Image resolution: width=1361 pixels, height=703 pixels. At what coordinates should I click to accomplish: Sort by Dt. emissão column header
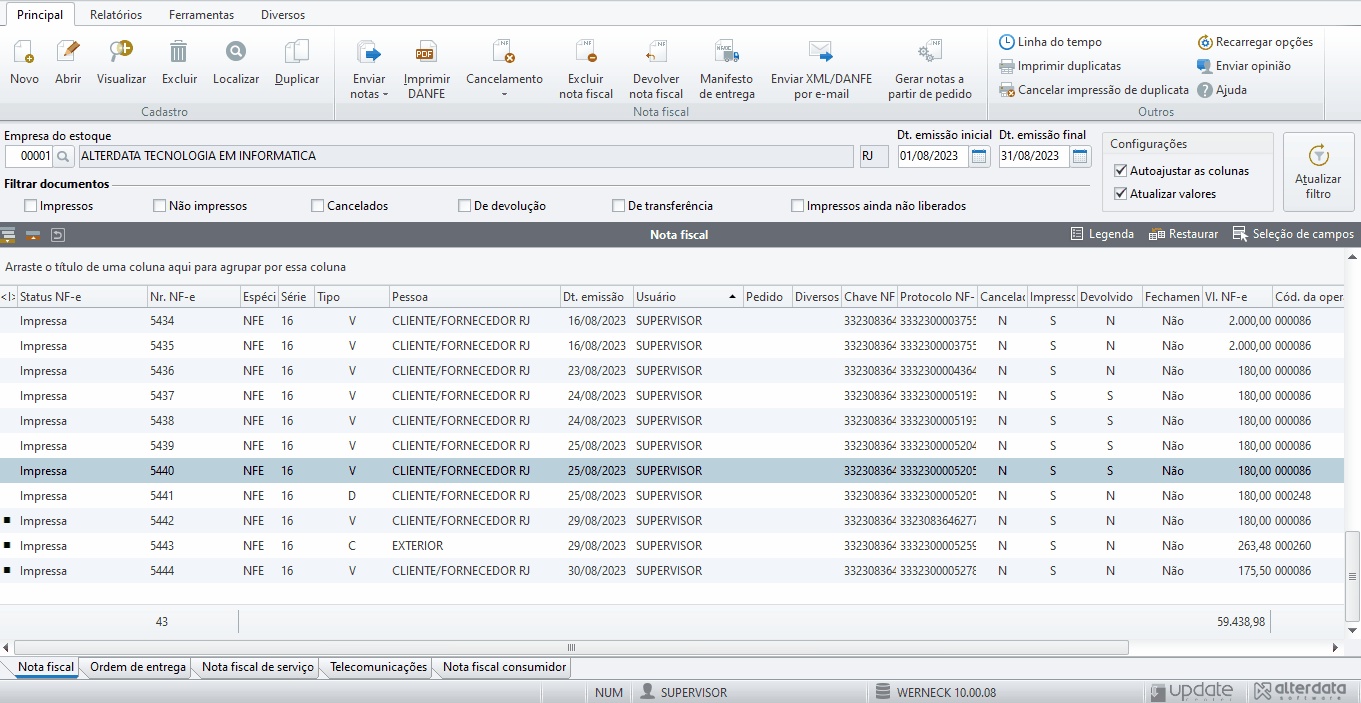pos(596,297)
